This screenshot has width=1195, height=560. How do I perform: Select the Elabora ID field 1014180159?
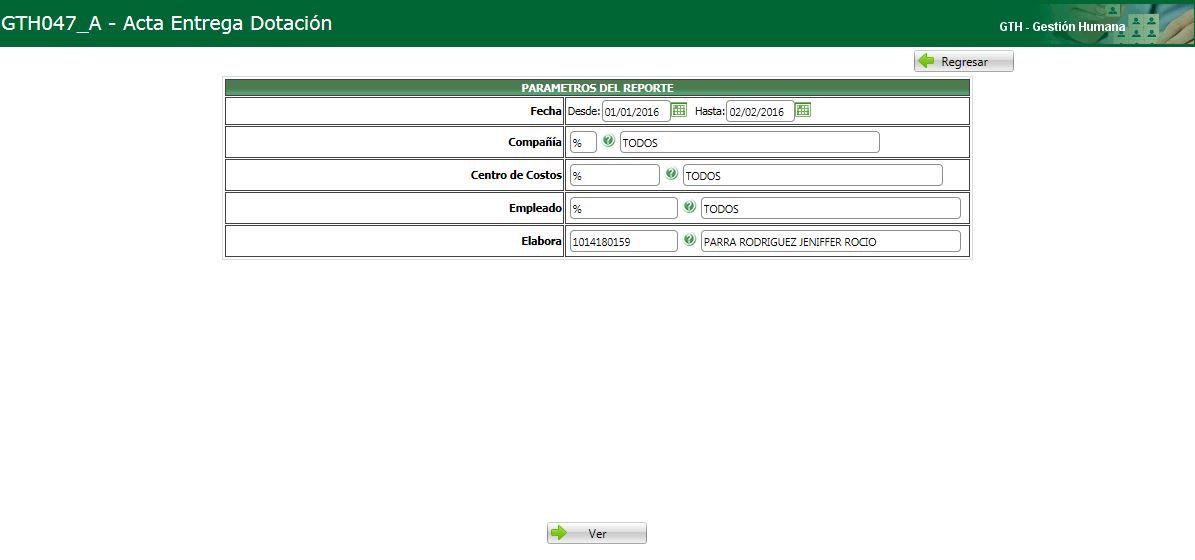[x=624, y=242]
